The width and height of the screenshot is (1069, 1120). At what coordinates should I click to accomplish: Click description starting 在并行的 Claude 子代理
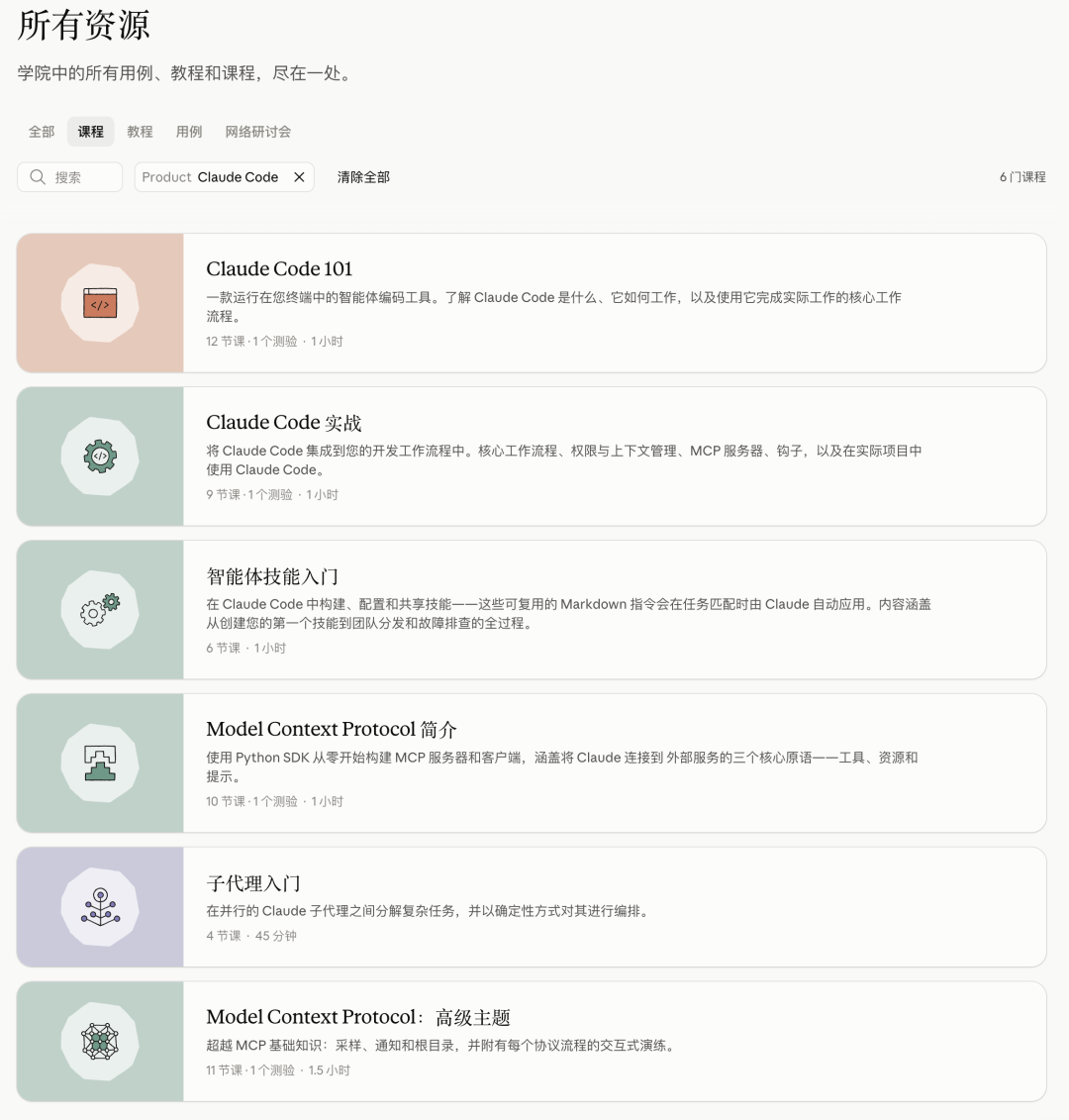[x=430, y=911]
